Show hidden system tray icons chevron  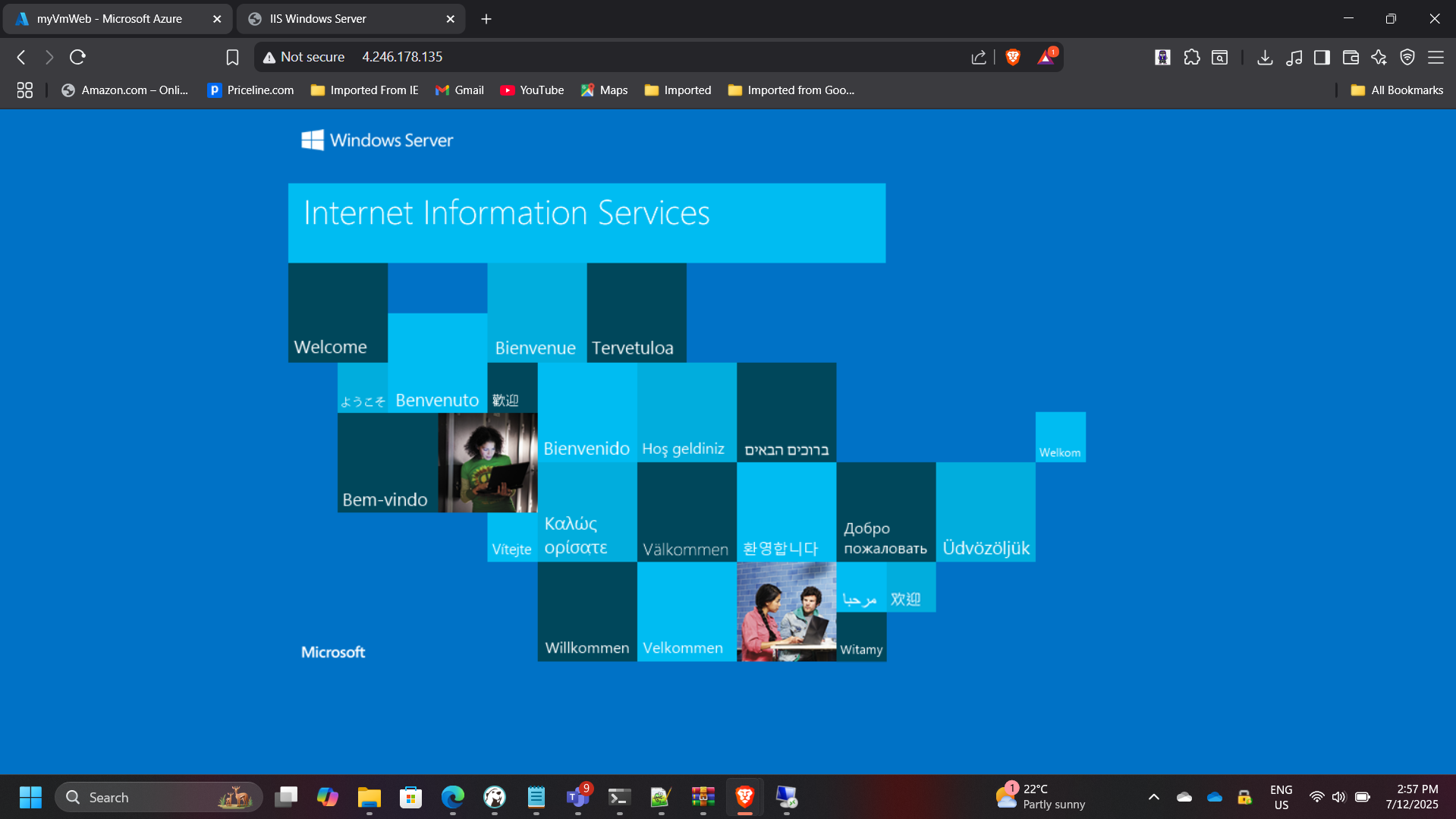1153,797
